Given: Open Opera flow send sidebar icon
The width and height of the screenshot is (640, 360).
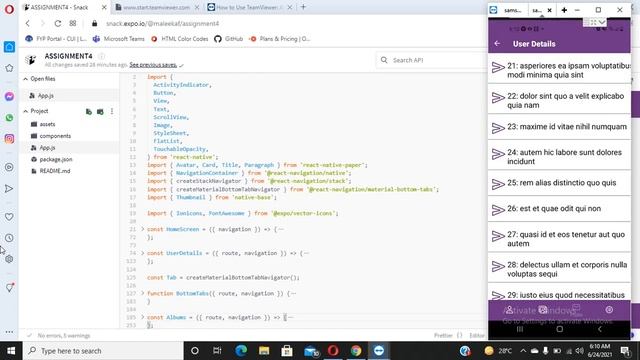Looking at the screenshot, I should coord(9,189).
